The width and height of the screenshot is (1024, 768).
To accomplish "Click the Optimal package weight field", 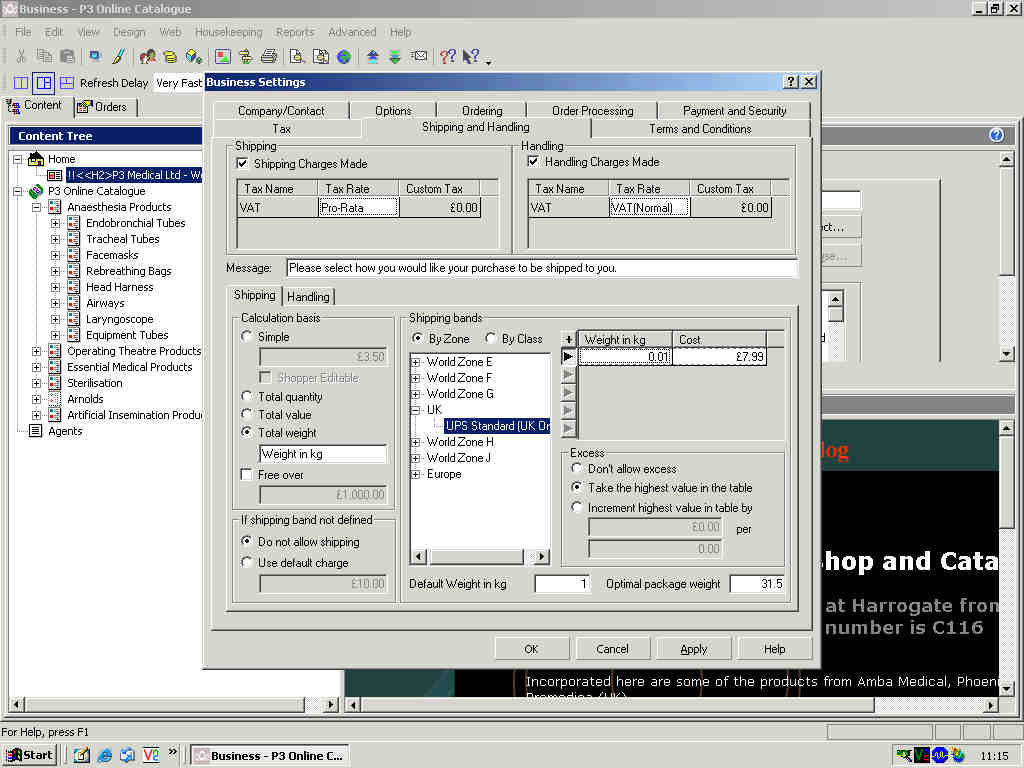I will (757, 584).
